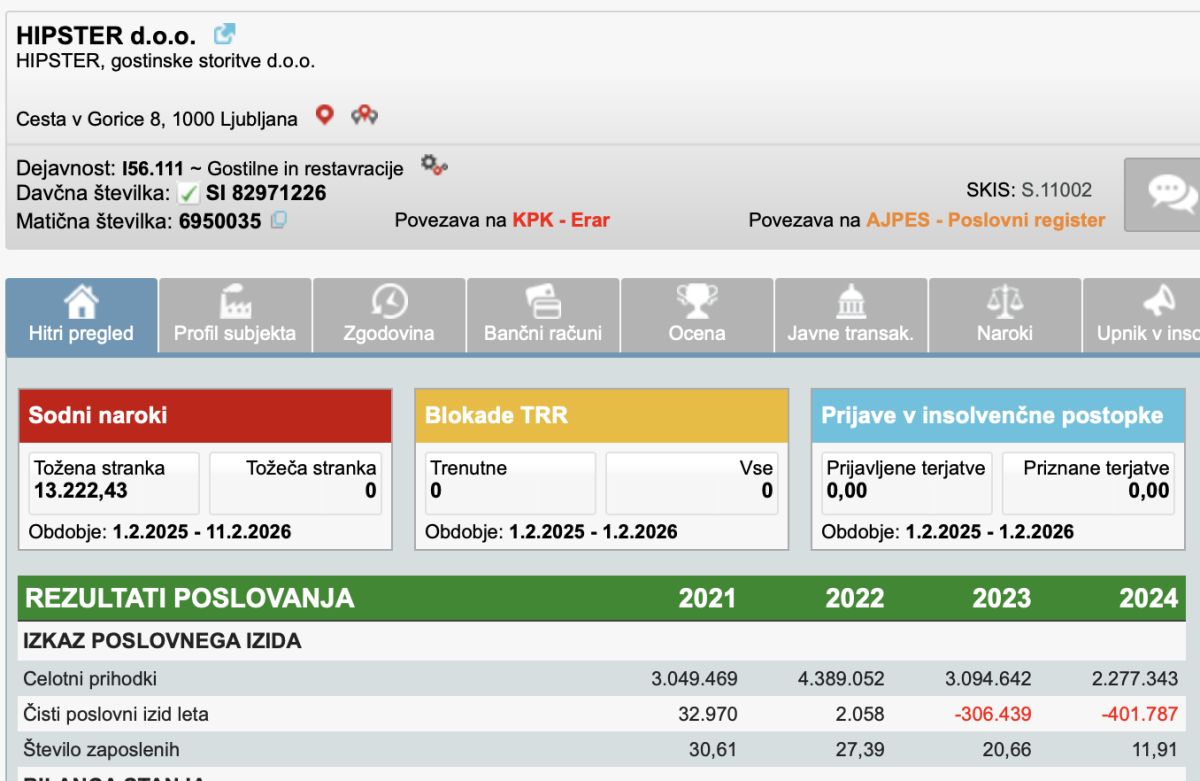Click the multi-pin map icon beside address
1200x781 pixels.
point(364,116)
